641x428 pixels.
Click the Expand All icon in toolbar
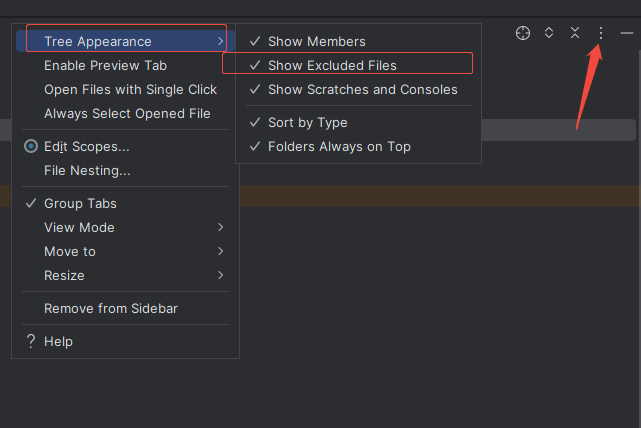[549, 33]
